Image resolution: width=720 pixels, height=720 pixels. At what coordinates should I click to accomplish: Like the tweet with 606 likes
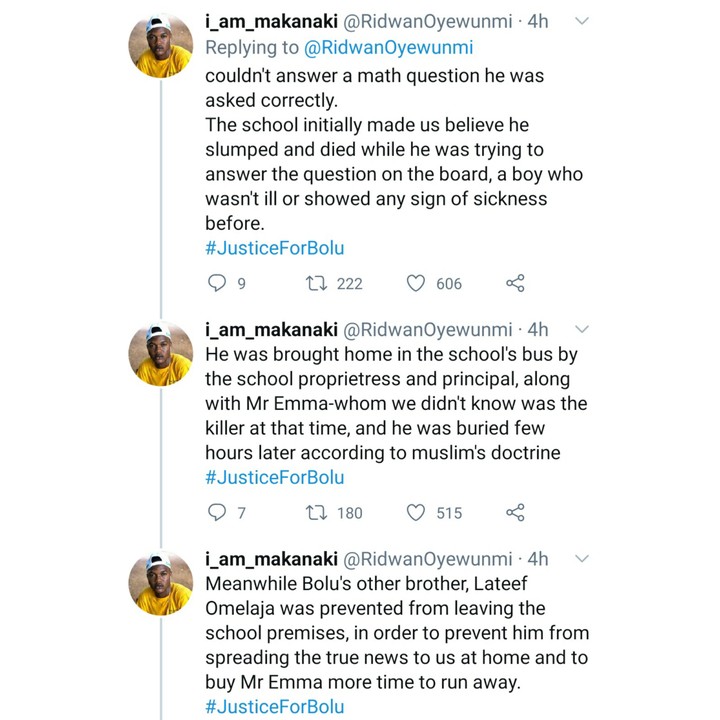click(x=416, y=283)
